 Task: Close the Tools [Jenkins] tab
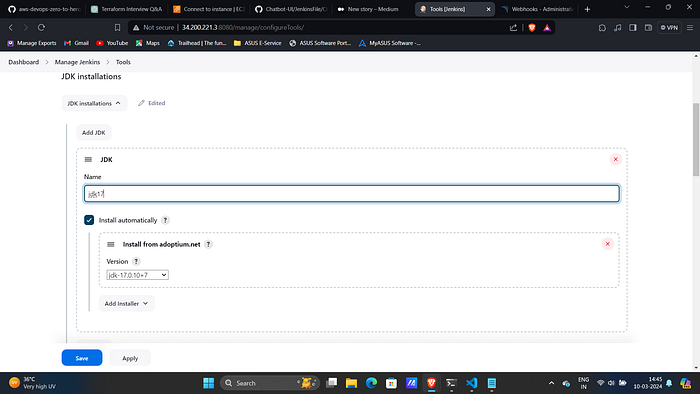point(488,9)
